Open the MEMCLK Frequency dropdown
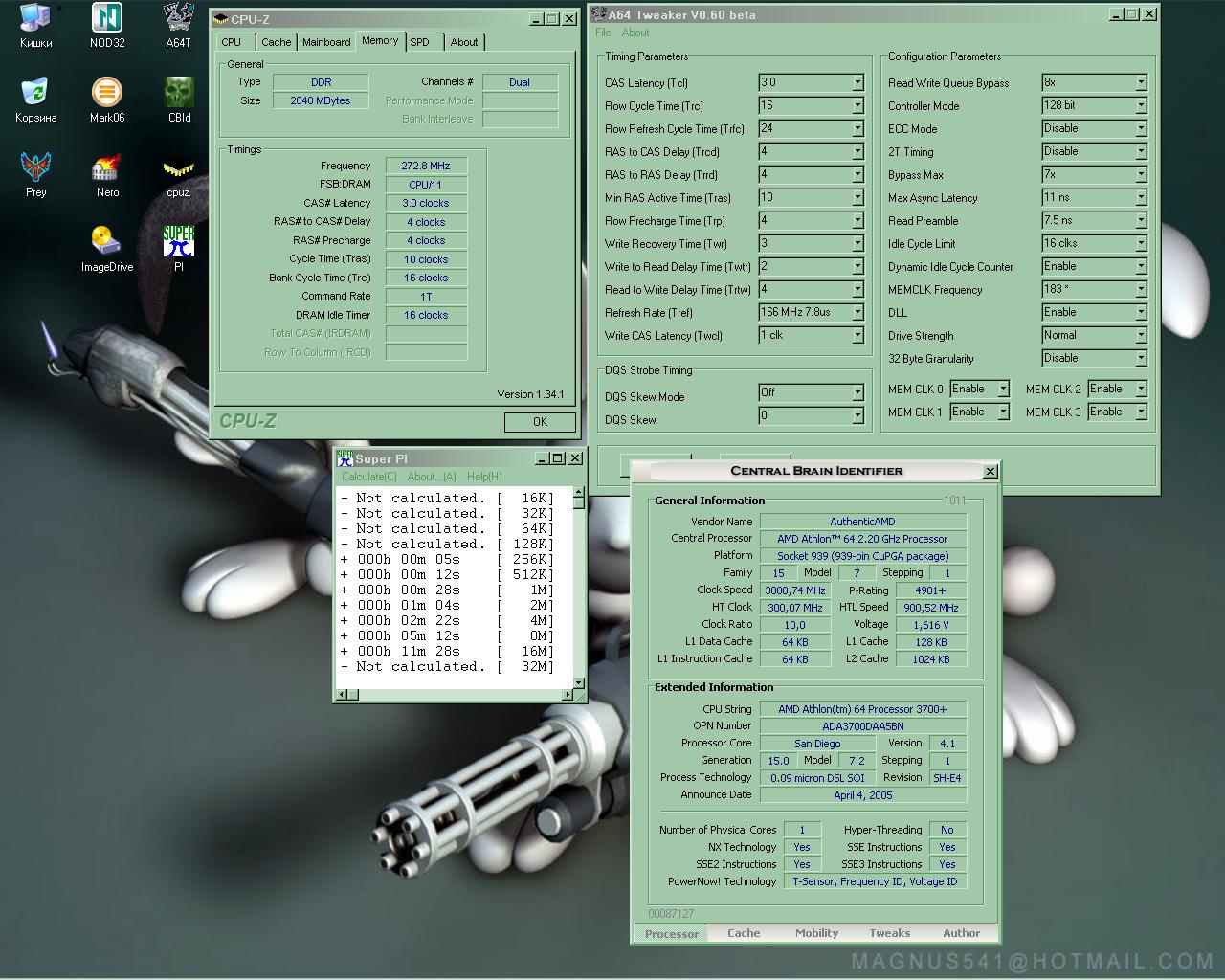Screen dimensions: 1225x980 tap(1141, 289)
